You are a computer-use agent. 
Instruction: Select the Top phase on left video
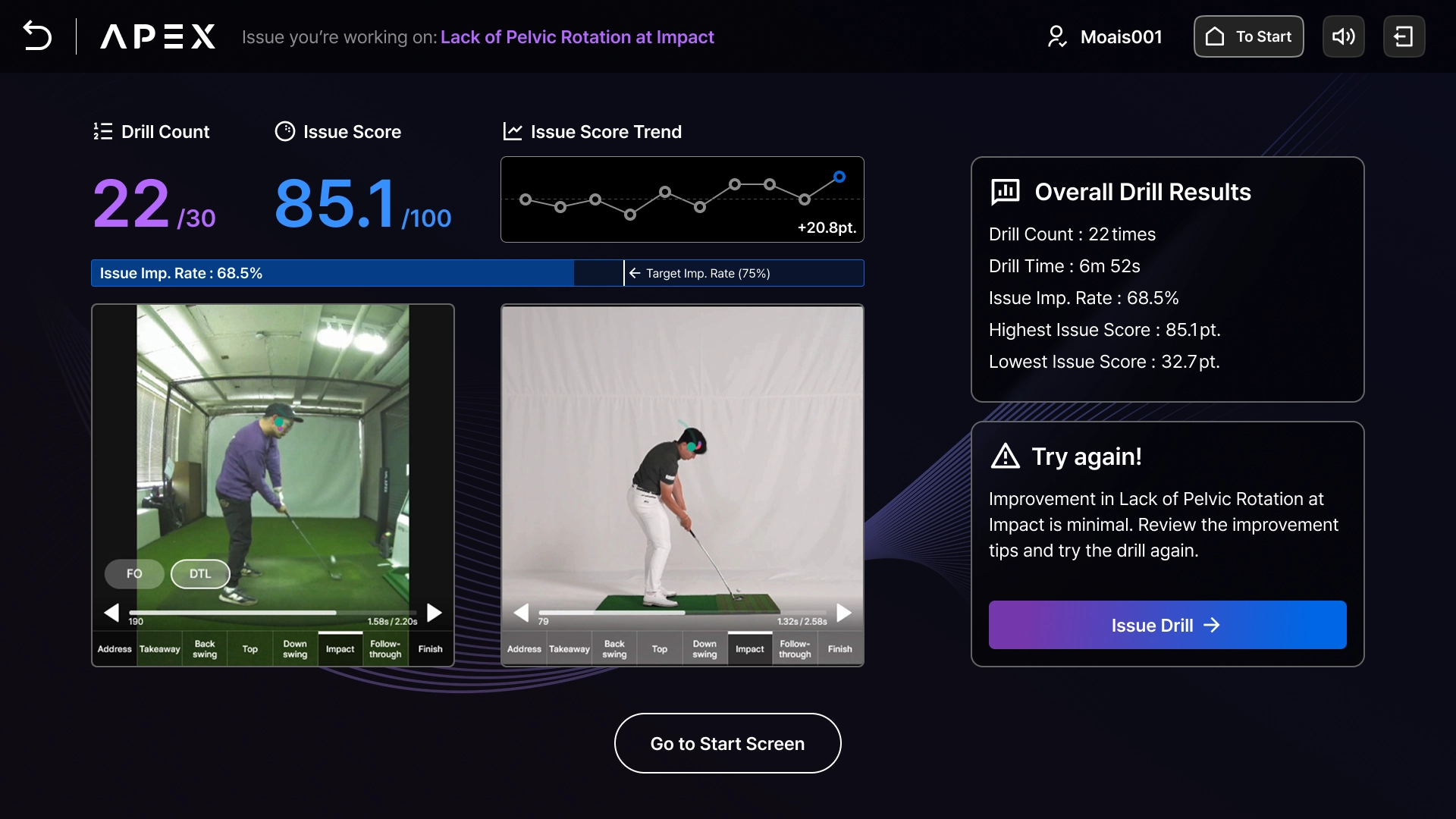tap(249, 649)
